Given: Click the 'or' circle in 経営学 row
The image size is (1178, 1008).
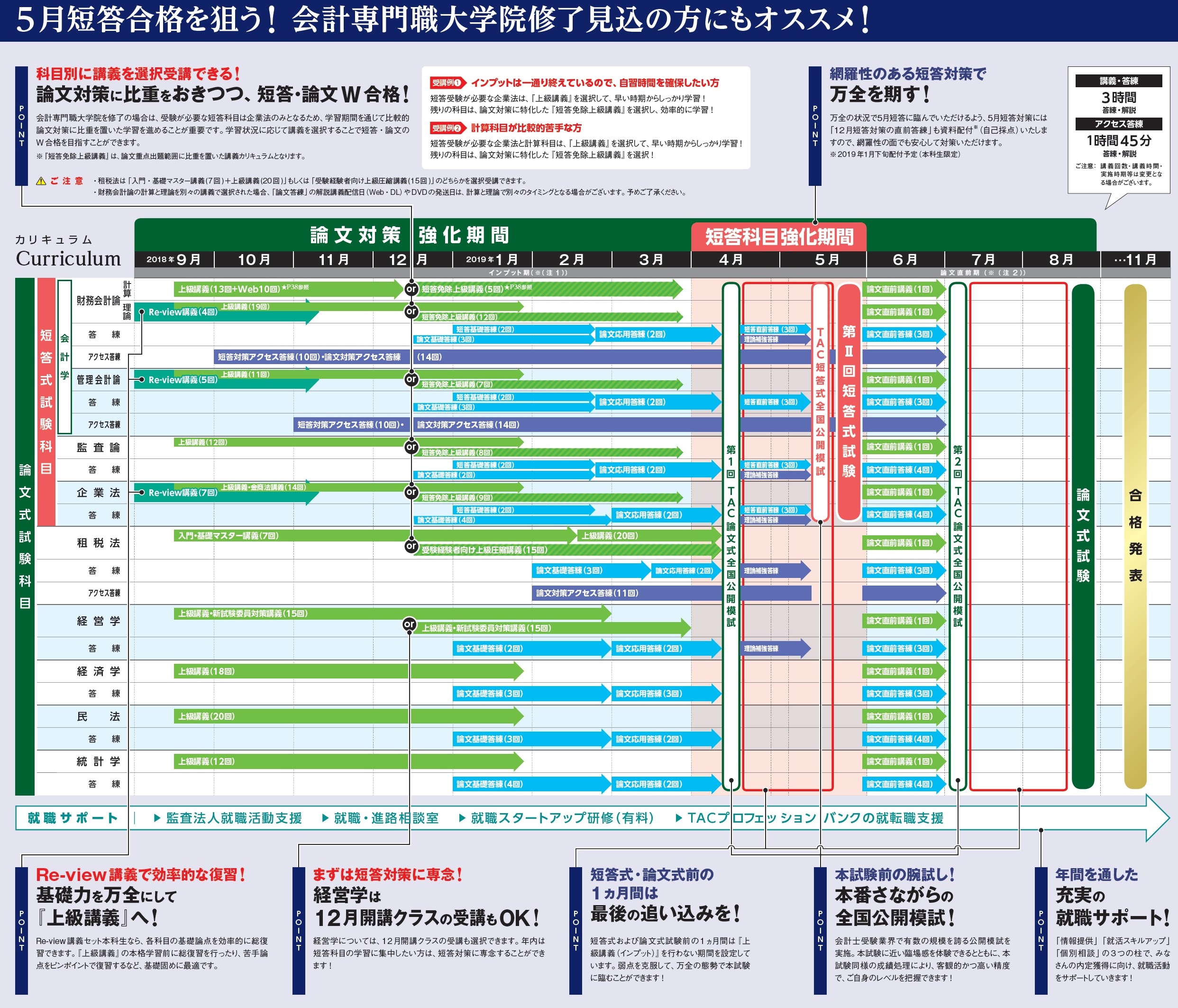Looking at the screenshot, I should [x=409, y=624].
